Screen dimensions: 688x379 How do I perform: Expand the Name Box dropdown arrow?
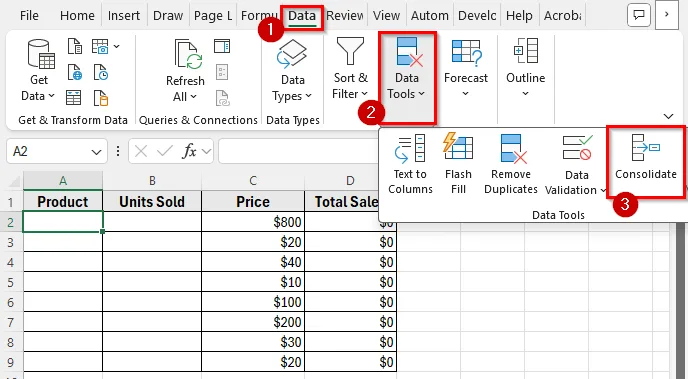point(96,152)
